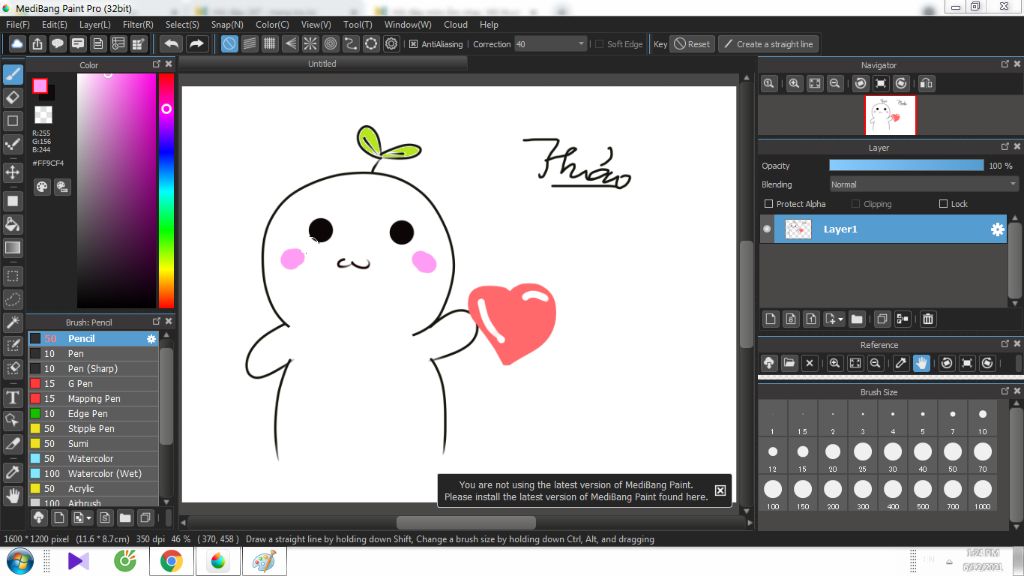
Task: Enable layer Lock checkbox
Action: (943, 204)
